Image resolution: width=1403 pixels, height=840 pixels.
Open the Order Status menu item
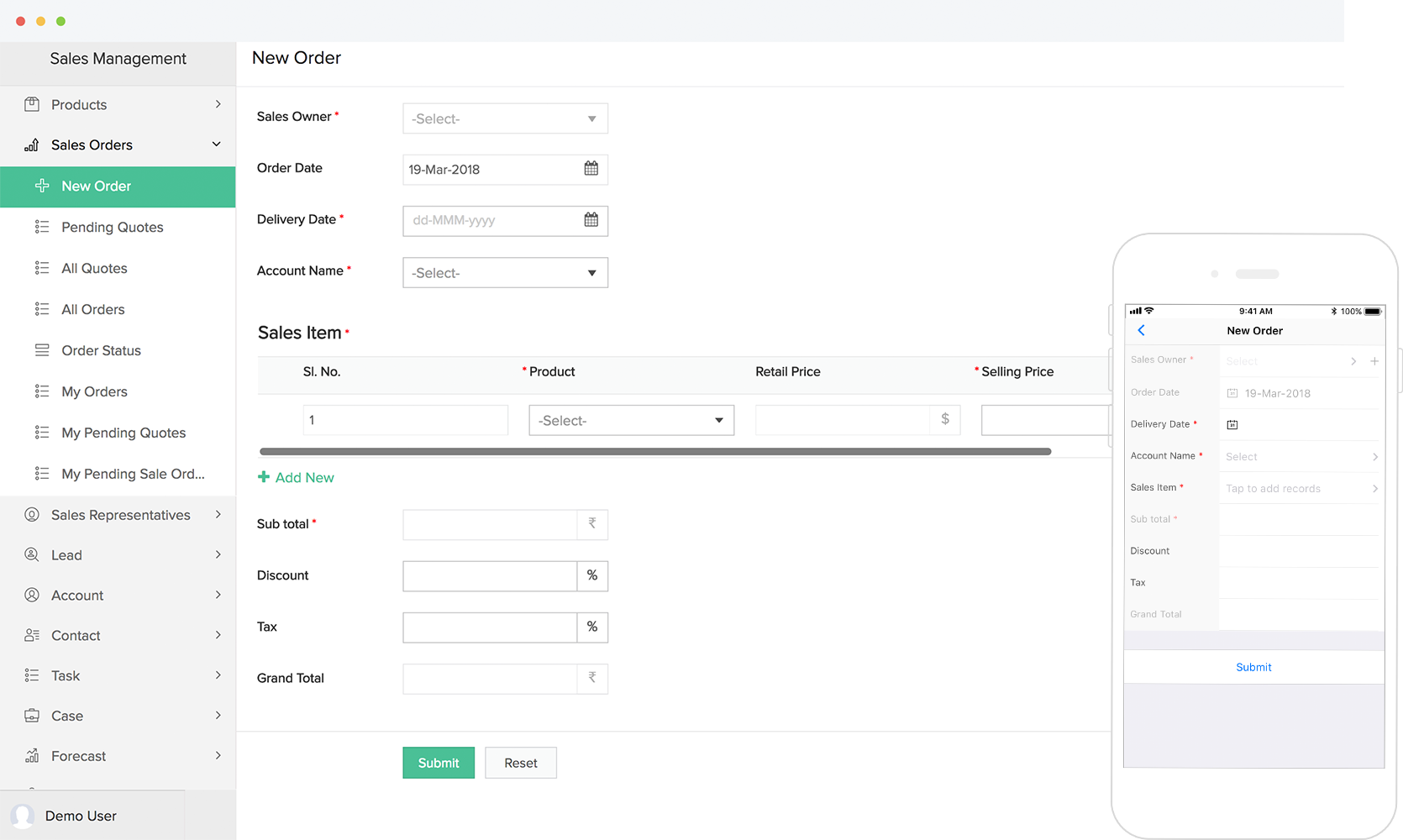[101, 351]
